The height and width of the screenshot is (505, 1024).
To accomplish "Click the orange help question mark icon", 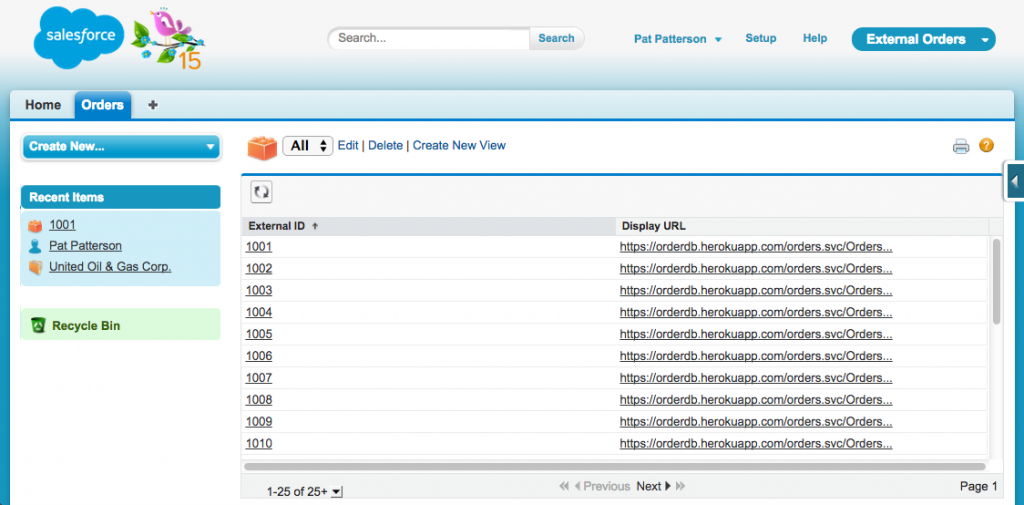I will 986,145.
